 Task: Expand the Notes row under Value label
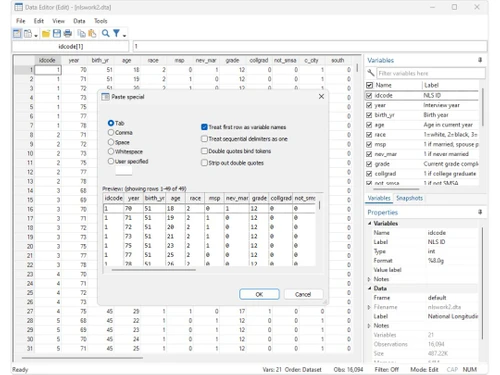coord(369,279)
